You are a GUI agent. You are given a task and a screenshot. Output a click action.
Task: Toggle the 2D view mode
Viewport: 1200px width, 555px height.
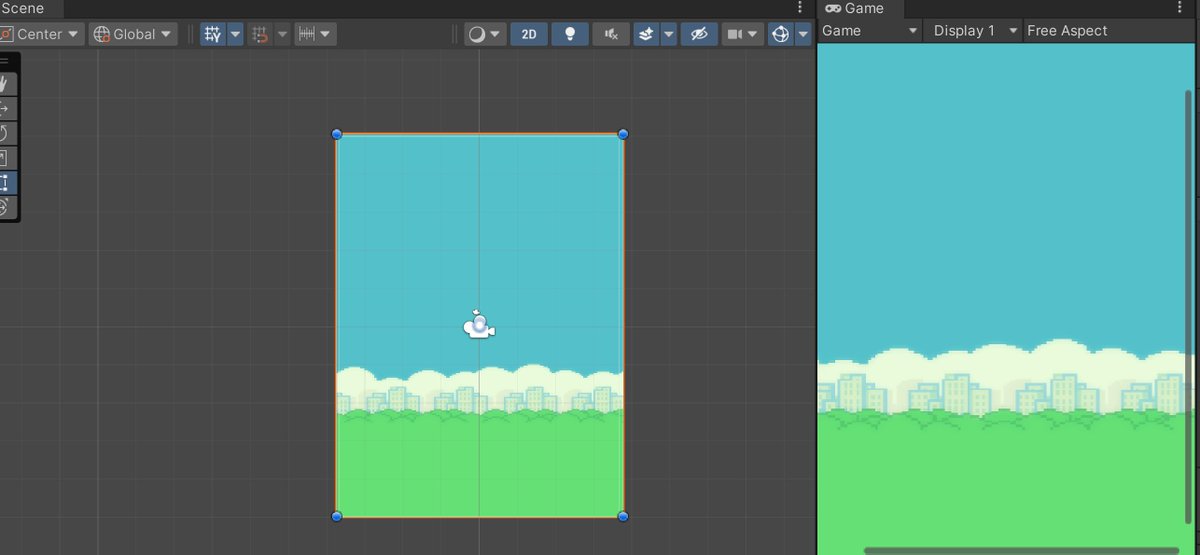(529, 34)
